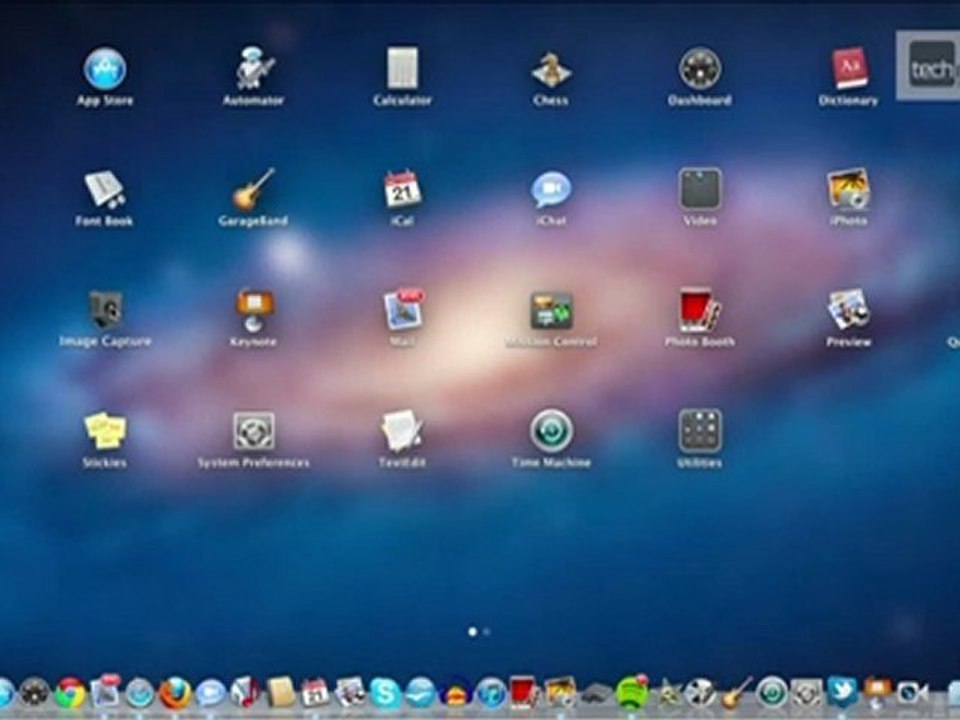Image resolution: width=960 pixels, height=720 pixels.
Task: Open the App Store from Launchpad
Action: pos(105,69)
